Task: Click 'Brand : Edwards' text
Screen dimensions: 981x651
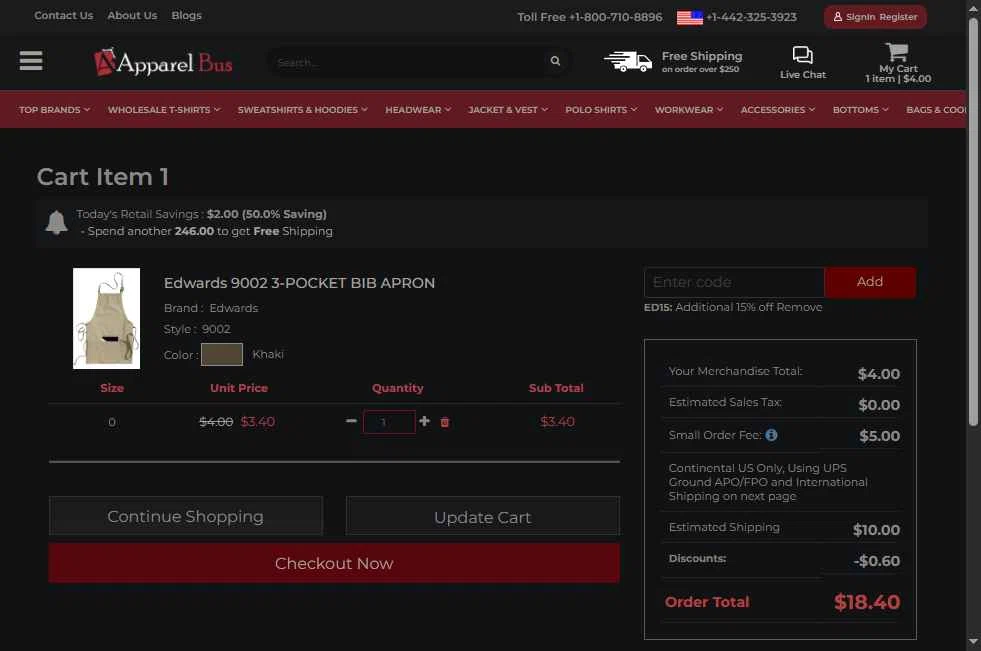Action: (211, 308)
